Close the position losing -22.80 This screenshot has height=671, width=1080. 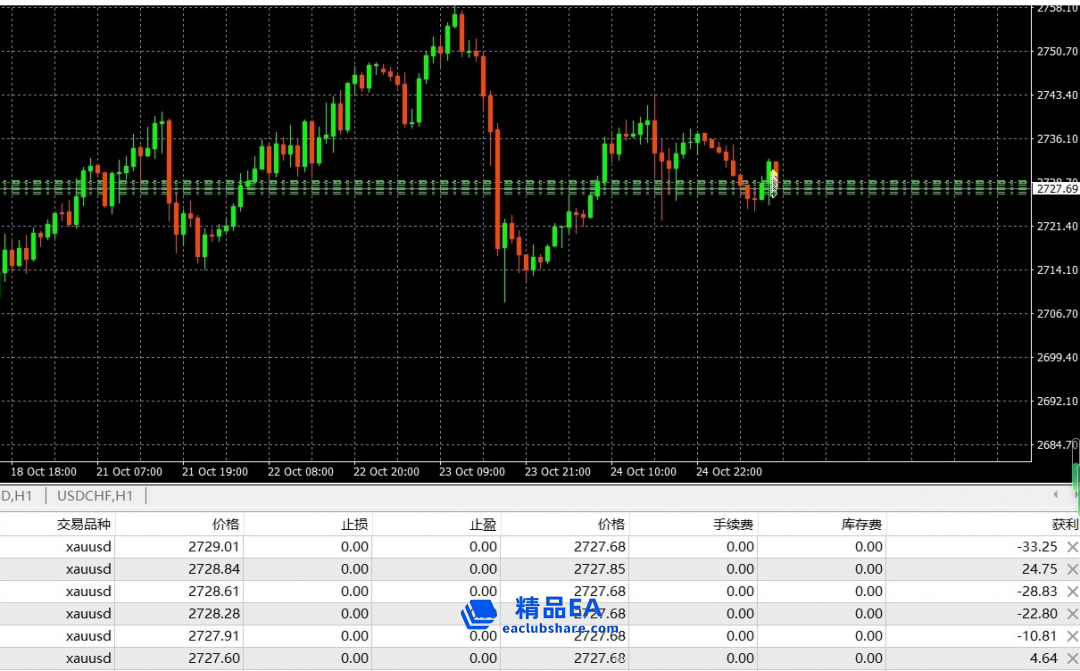(1072, 613)
